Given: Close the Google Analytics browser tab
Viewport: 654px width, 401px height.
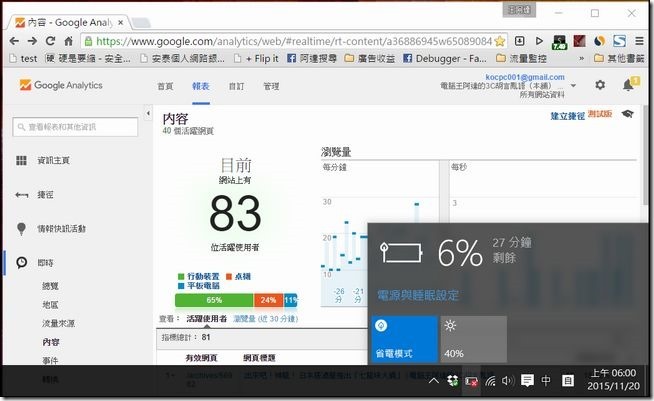Looking at the screenshot, I should tap(121, 23).
